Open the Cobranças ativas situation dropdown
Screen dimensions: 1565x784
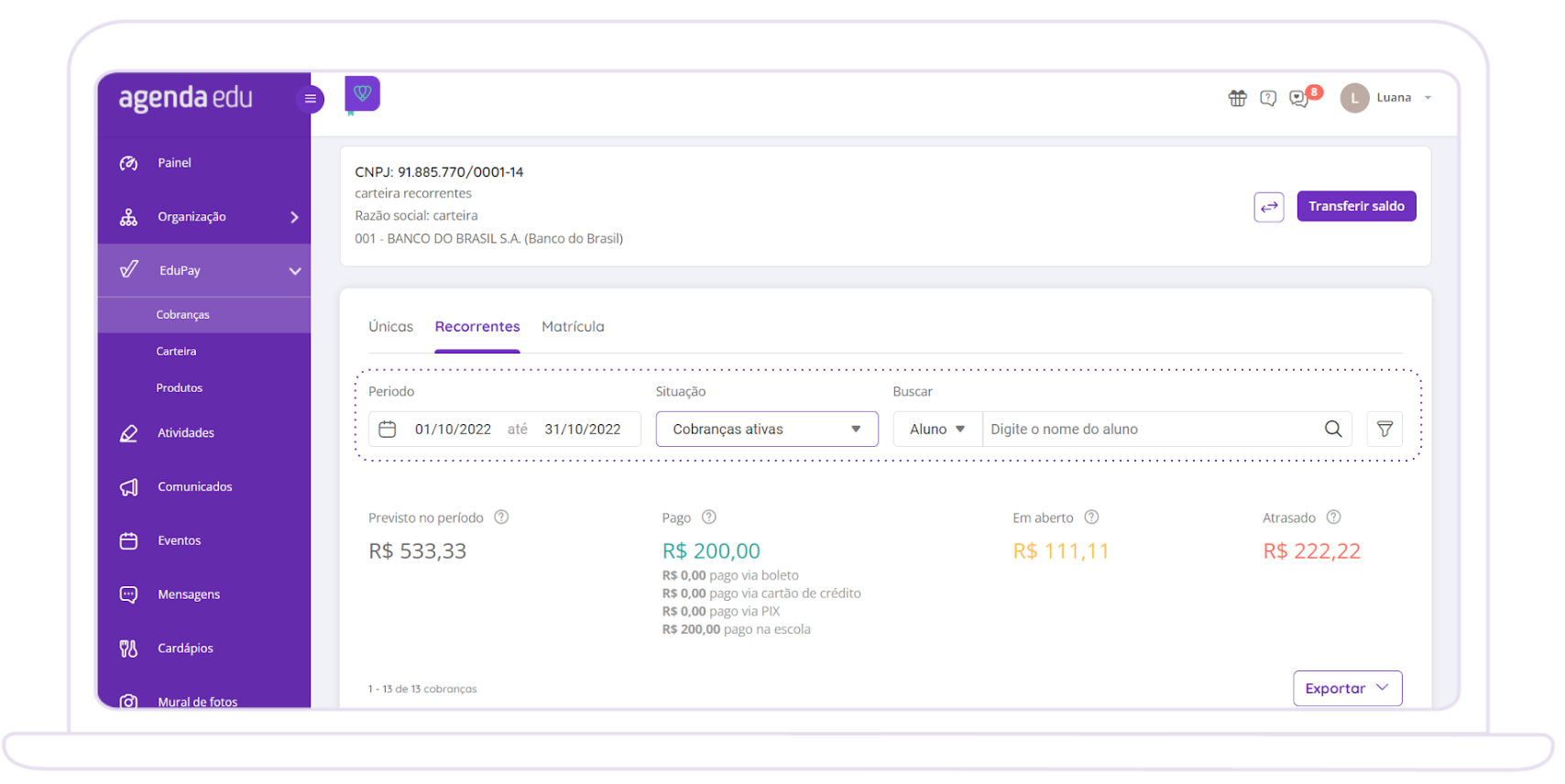click(767, 430)
